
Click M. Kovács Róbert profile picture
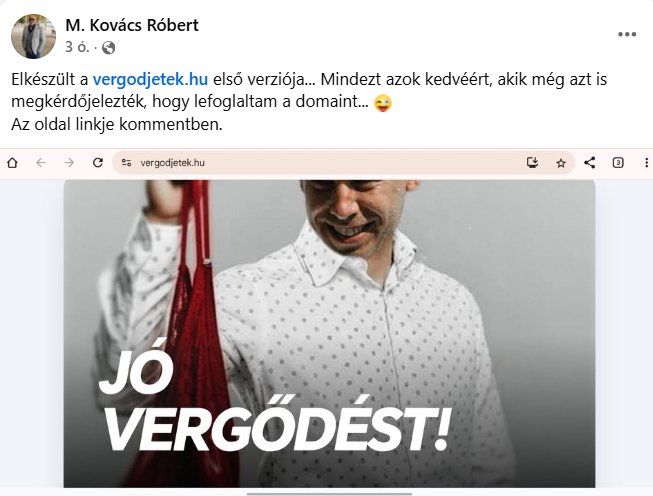(x=33, y=36)
